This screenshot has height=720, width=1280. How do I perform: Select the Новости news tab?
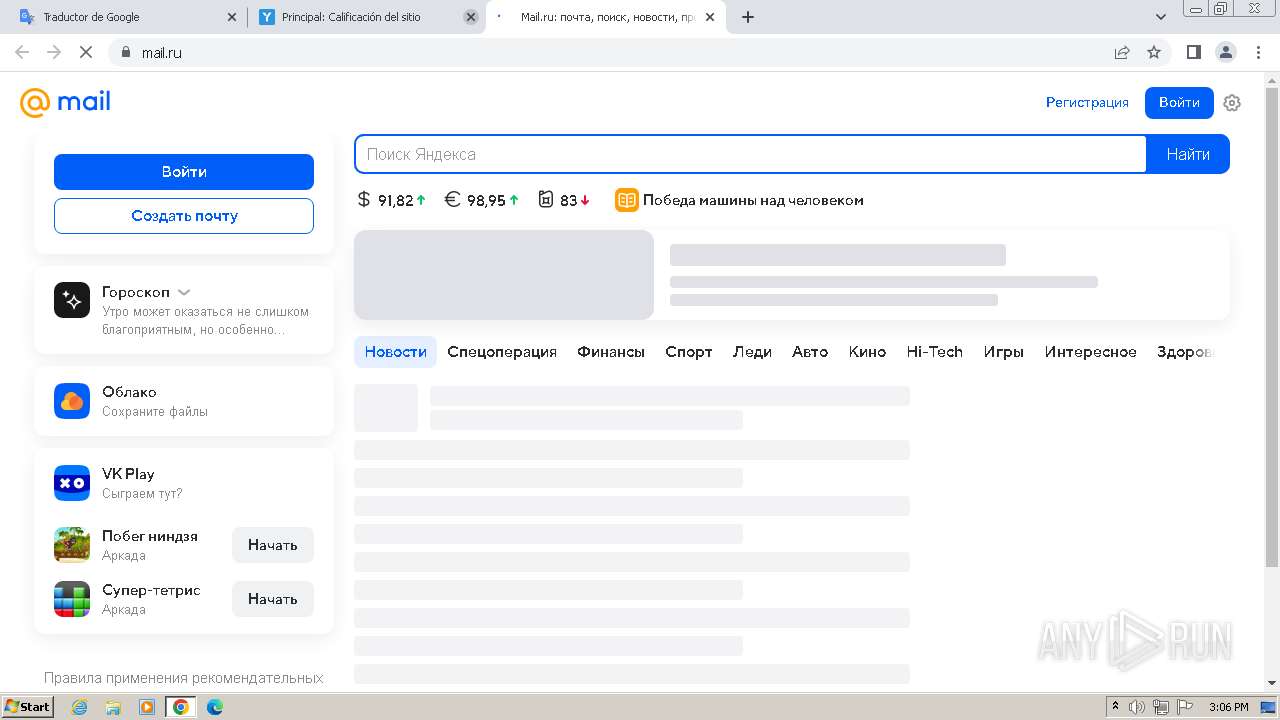(395, 352)
